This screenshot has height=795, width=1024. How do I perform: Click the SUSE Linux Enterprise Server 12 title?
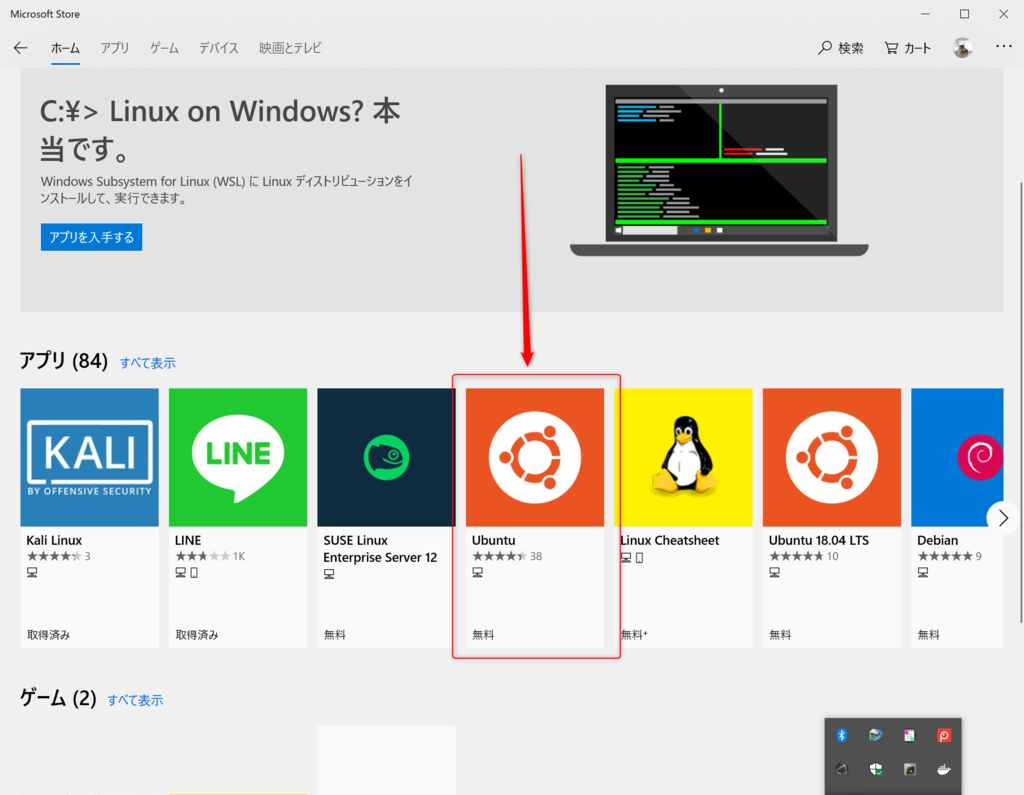[x=380, y=549]
